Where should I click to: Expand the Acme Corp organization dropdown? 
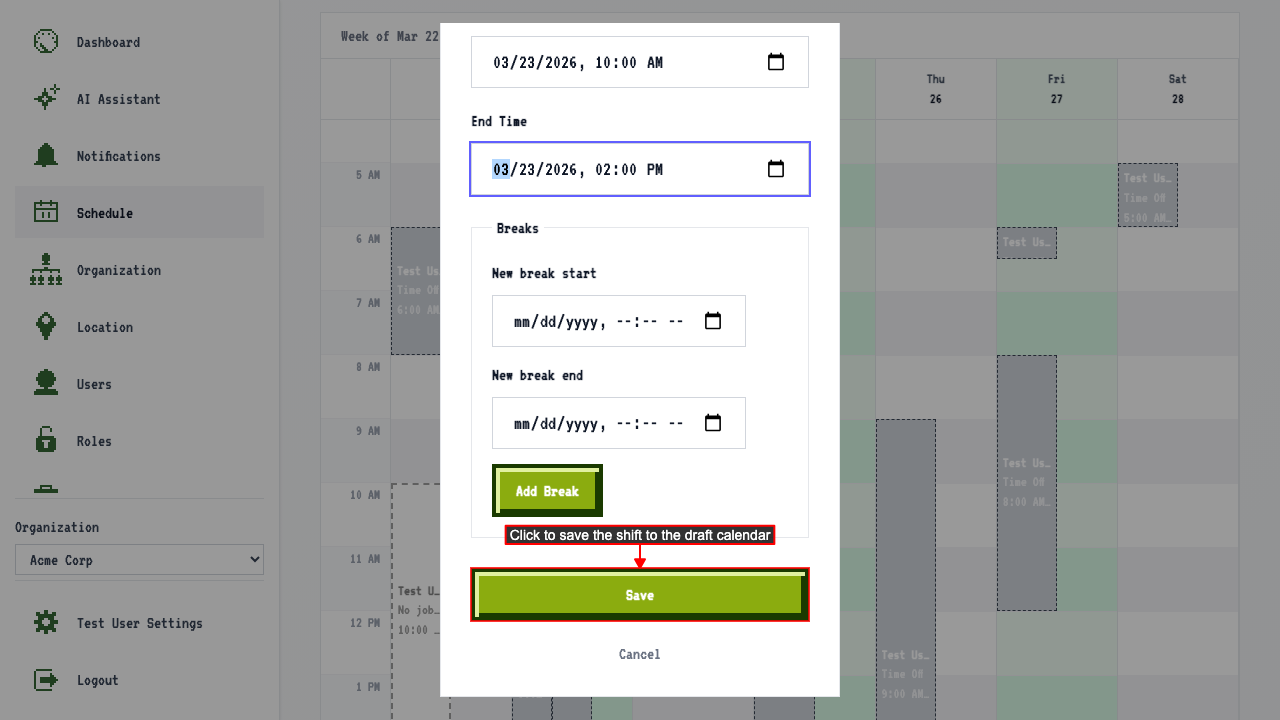coord(139,560)
